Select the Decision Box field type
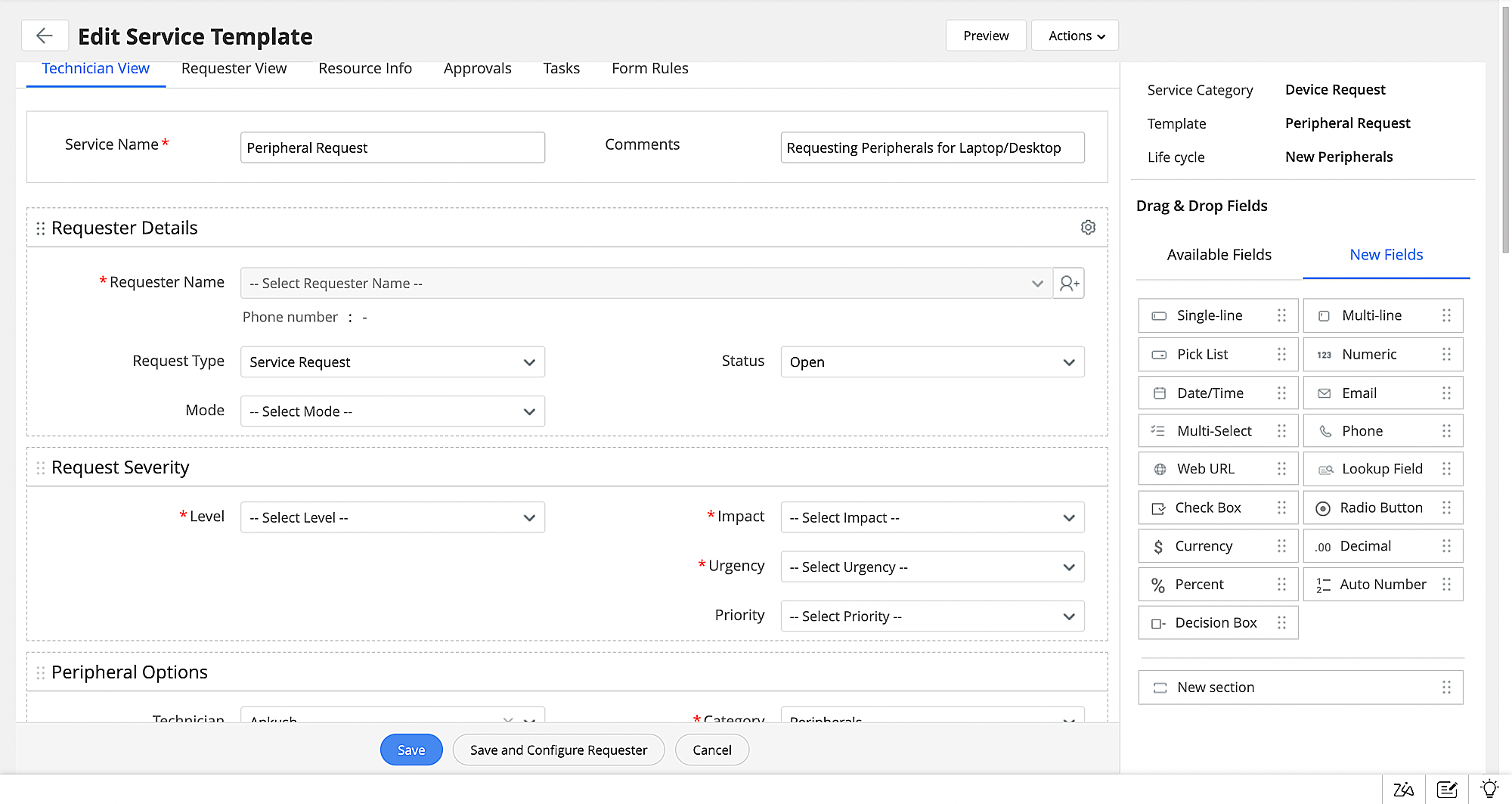 [x=1217, y=623]
